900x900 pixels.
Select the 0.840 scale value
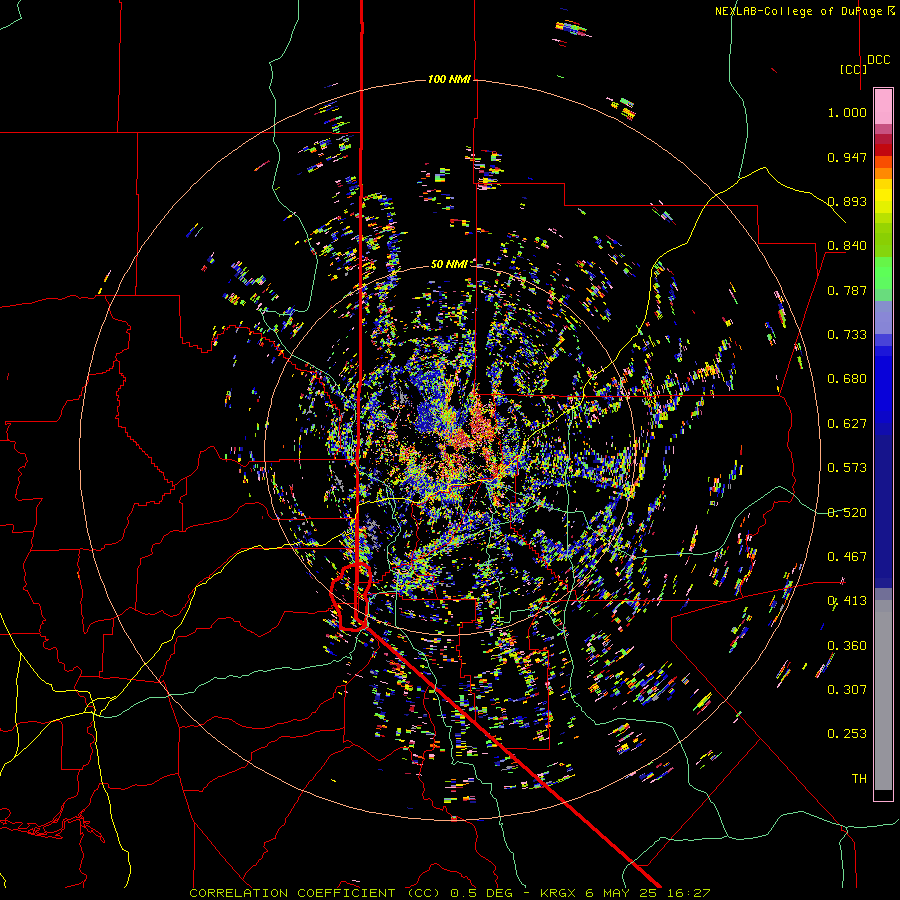847,246
